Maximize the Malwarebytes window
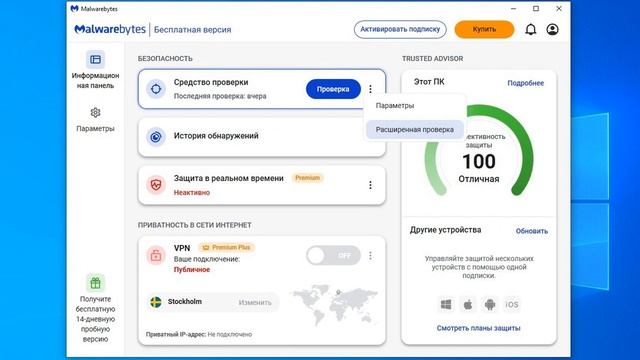Screen dimensions: 640x360 click(x=536, y=9)
